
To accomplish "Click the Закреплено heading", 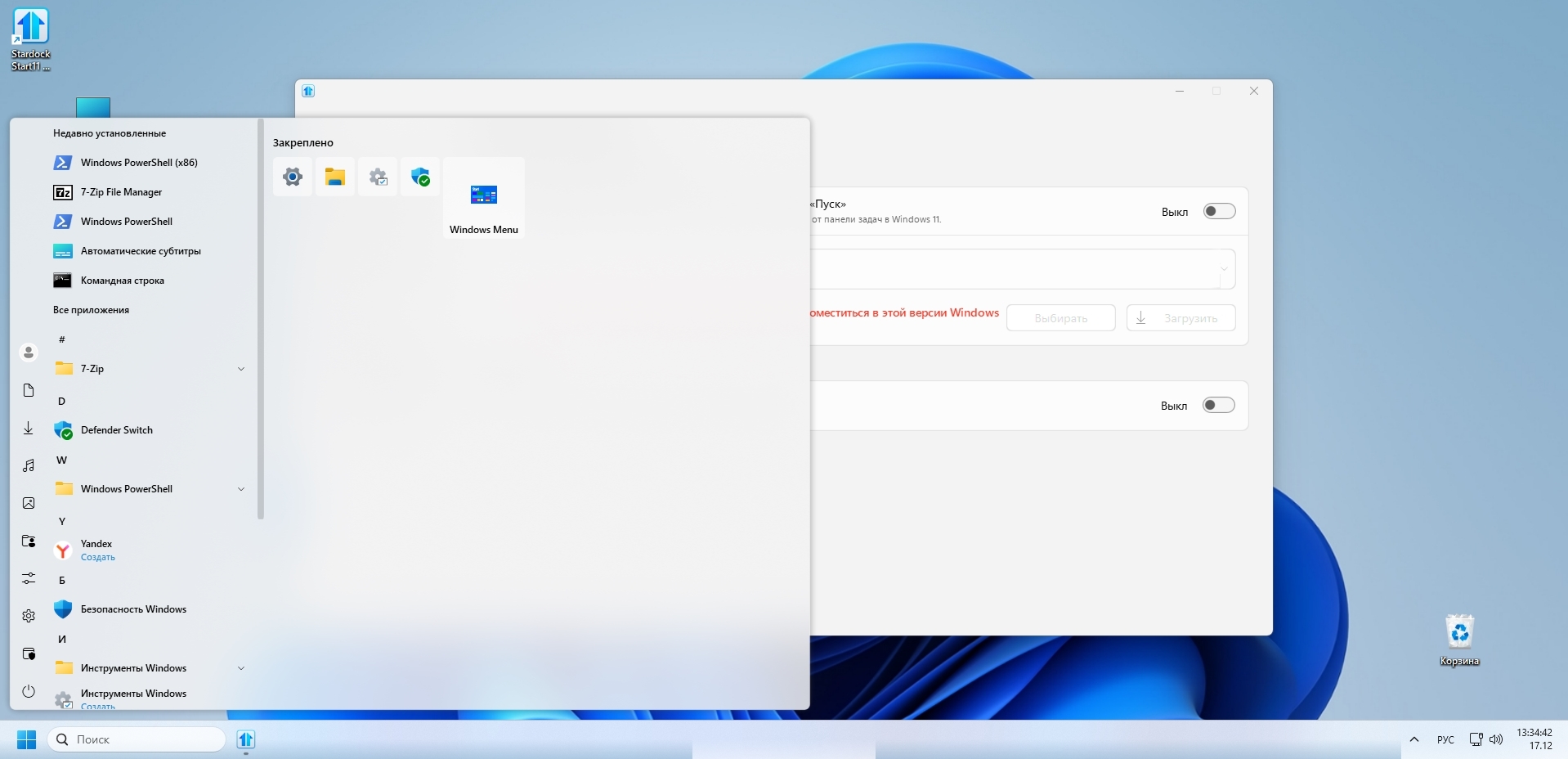I will point(303,143).
